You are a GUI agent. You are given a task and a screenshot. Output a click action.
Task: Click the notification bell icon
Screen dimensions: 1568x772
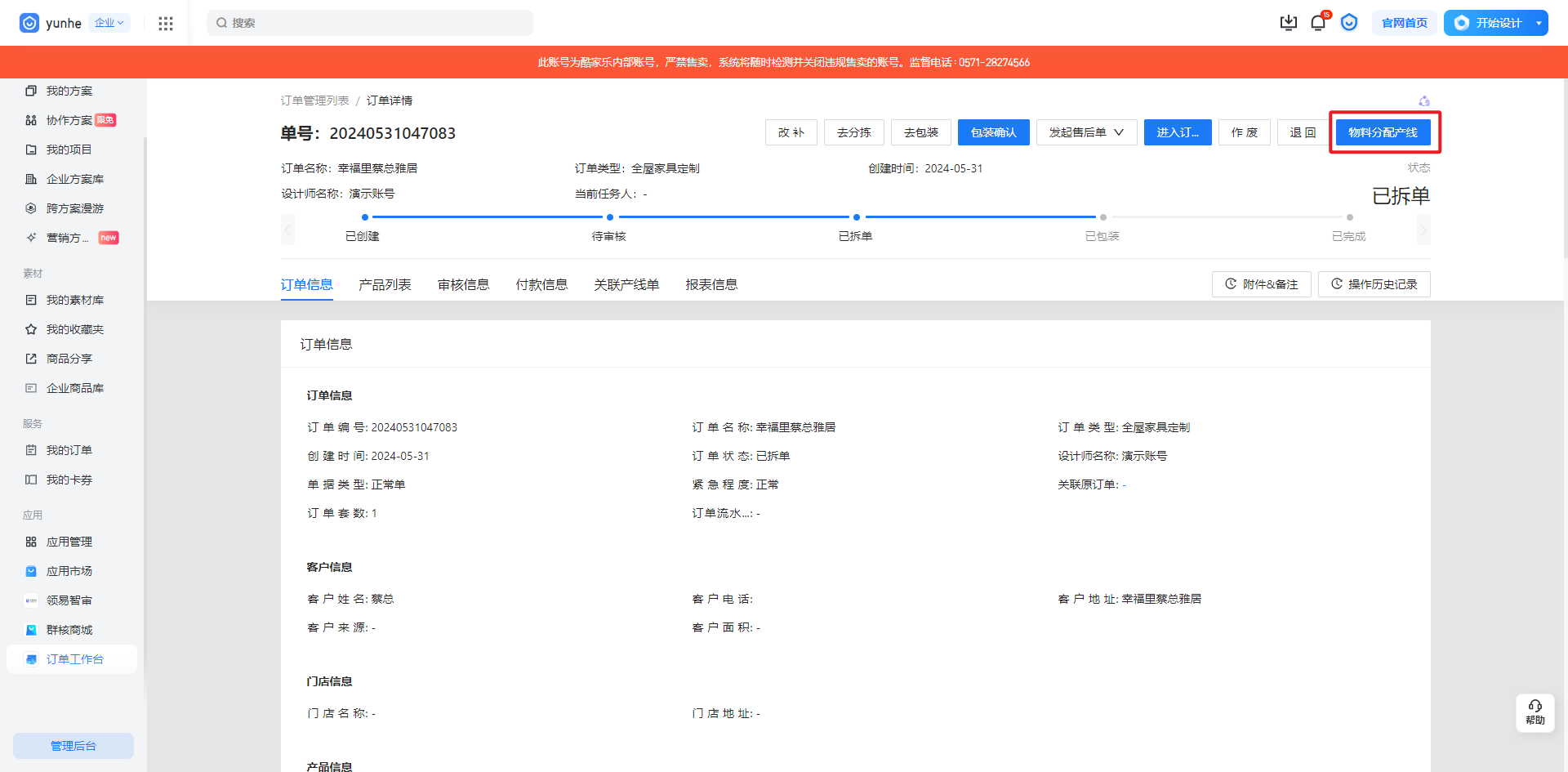pyautogui.click(x=1317, y=23)
